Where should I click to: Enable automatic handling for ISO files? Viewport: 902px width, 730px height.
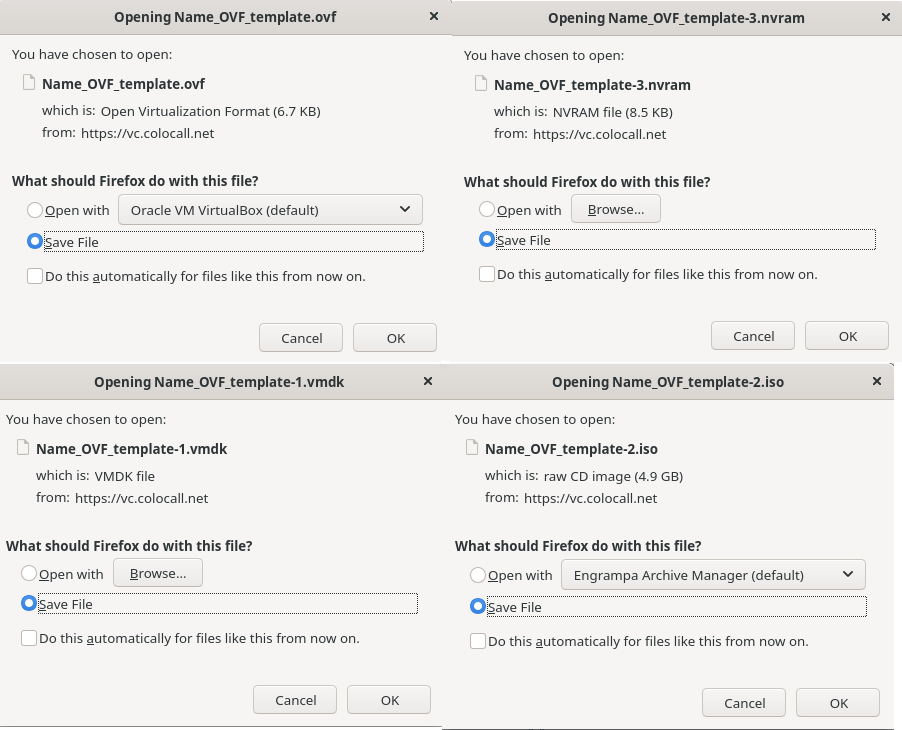point(478,641)
